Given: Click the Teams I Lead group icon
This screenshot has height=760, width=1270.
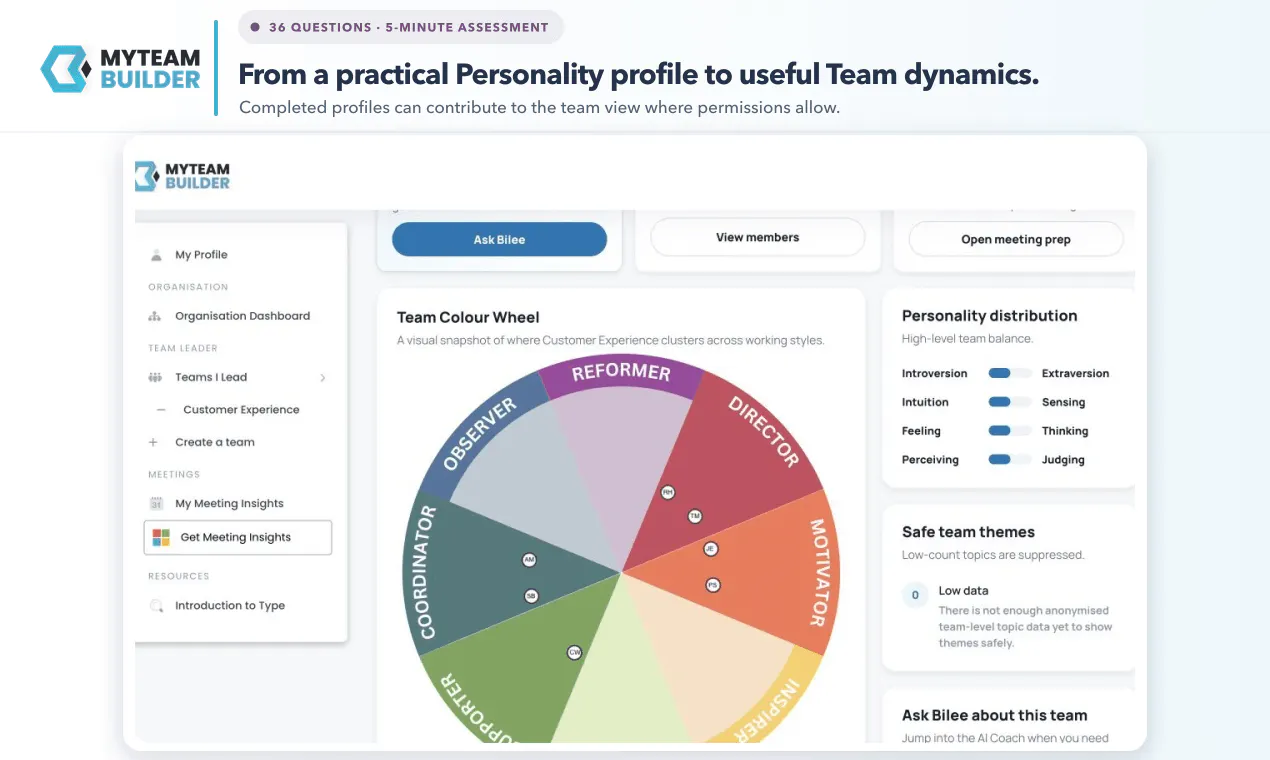Looking at the screenshot, I should click(155, 377).
